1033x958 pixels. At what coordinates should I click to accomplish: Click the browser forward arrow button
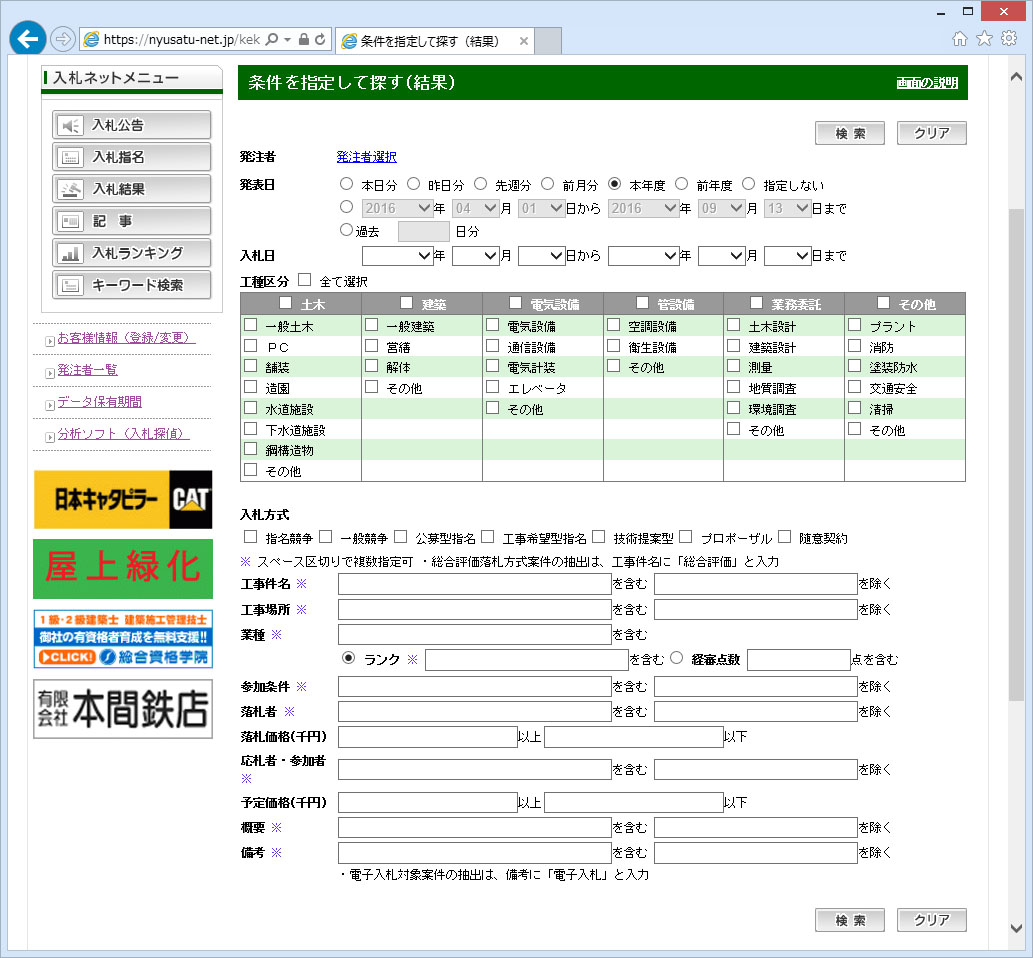pyautogui.click(x=63, y=40)
